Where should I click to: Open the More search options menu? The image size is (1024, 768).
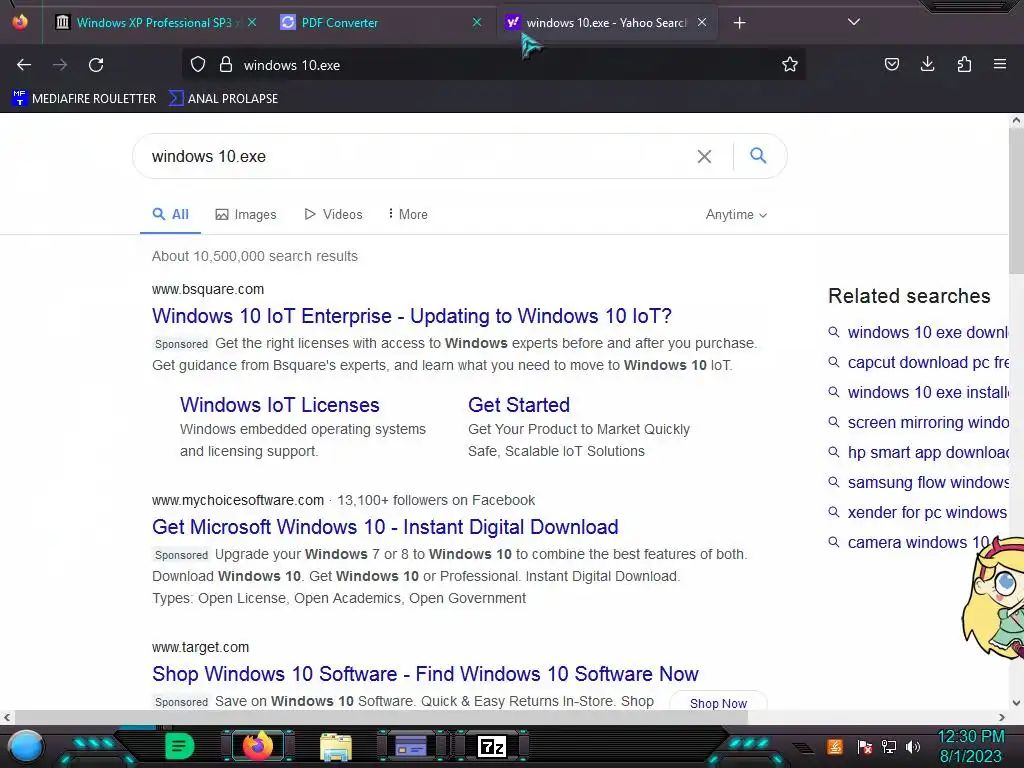pyautogui.click(x=408, y=214)
